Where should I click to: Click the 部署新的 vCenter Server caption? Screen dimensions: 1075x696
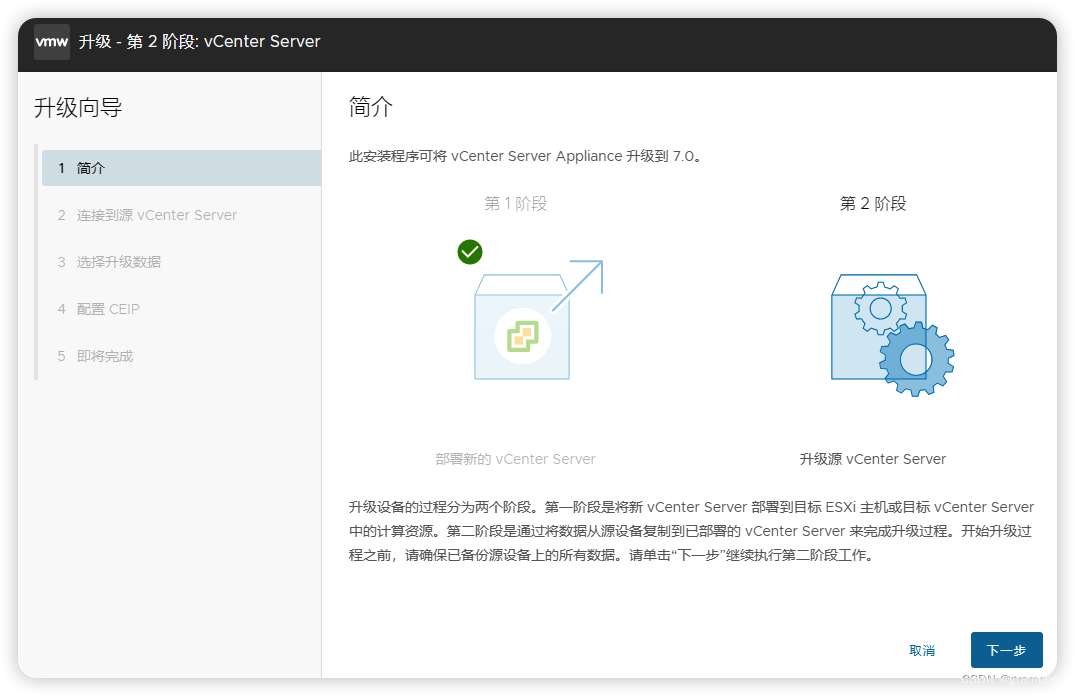tap(516, 459)
